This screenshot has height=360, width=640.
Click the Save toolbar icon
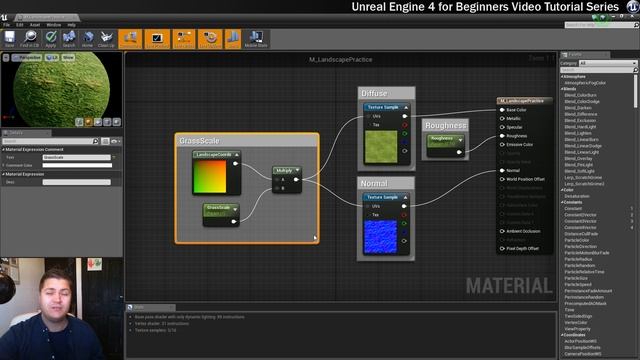pyautogui.click(x=9, y=39)
